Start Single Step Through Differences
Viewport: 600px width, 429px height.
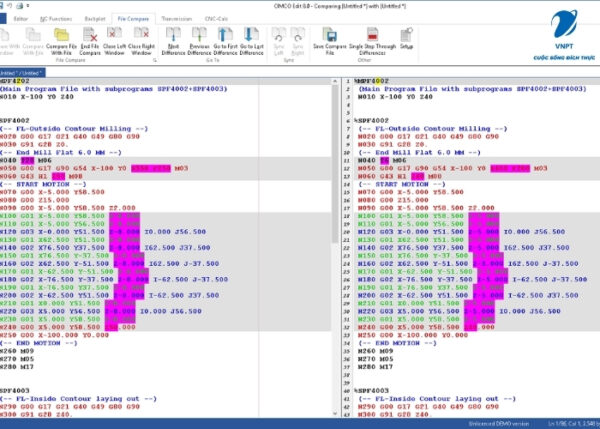coord(372,41)
